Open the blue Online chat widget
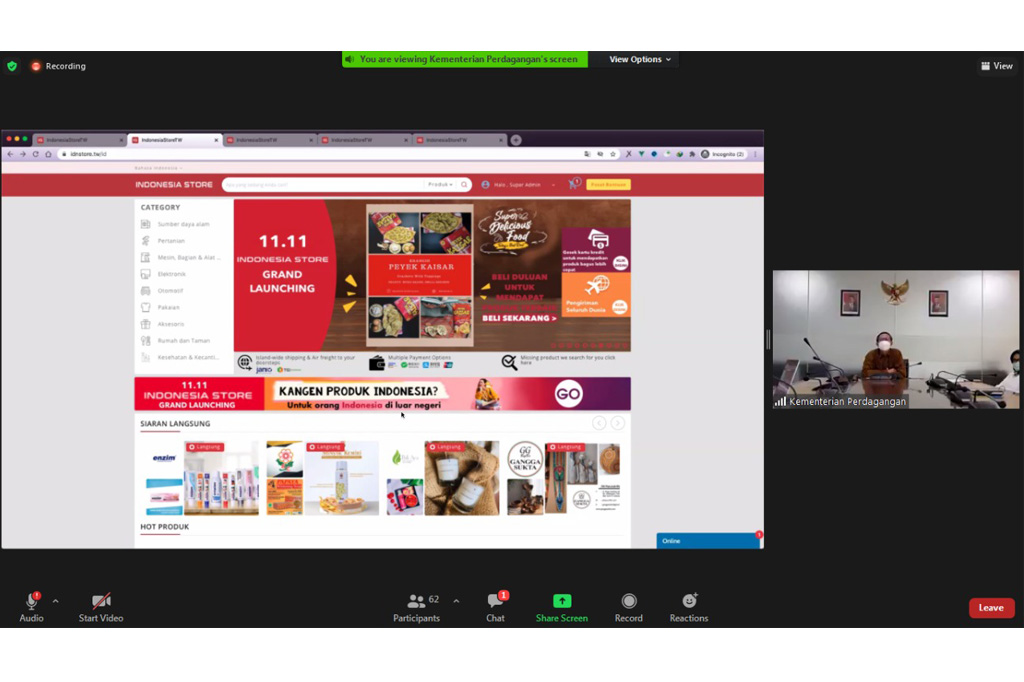1024x682 pixels. [x=709, y=541]
